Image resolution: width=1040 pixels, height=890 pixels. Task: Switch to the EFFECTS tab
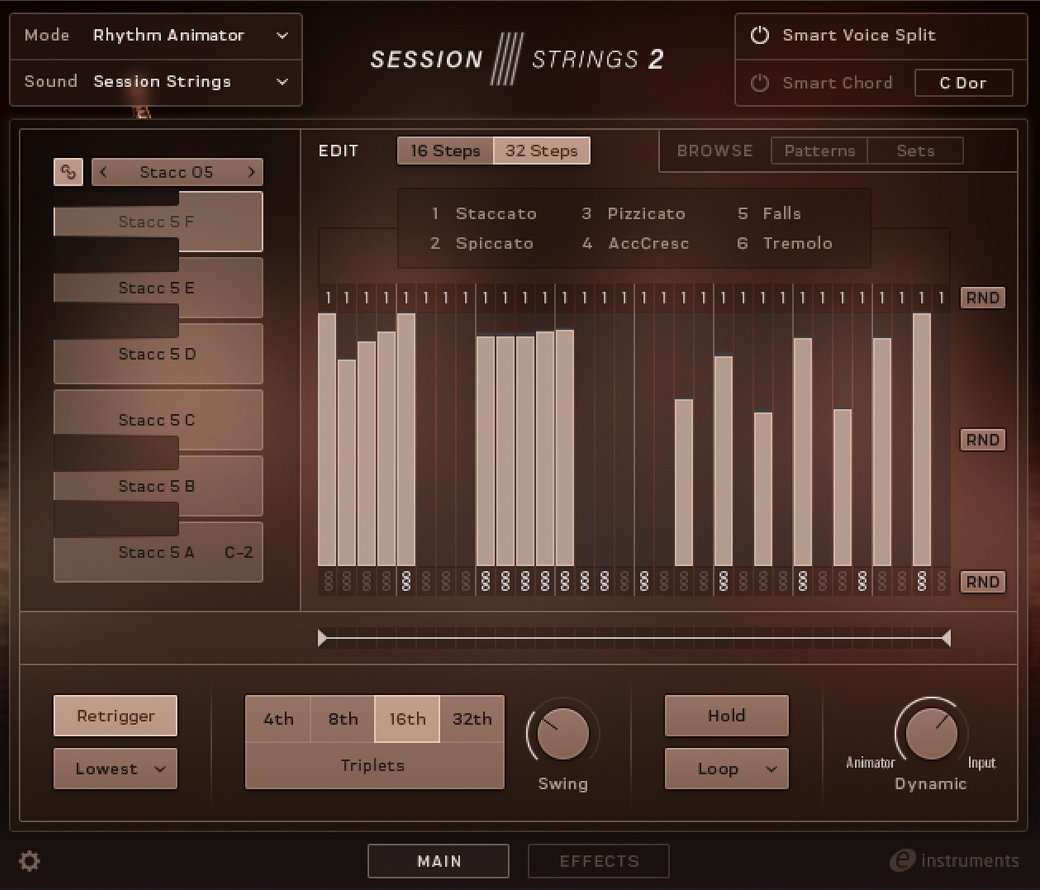[598, 861]
